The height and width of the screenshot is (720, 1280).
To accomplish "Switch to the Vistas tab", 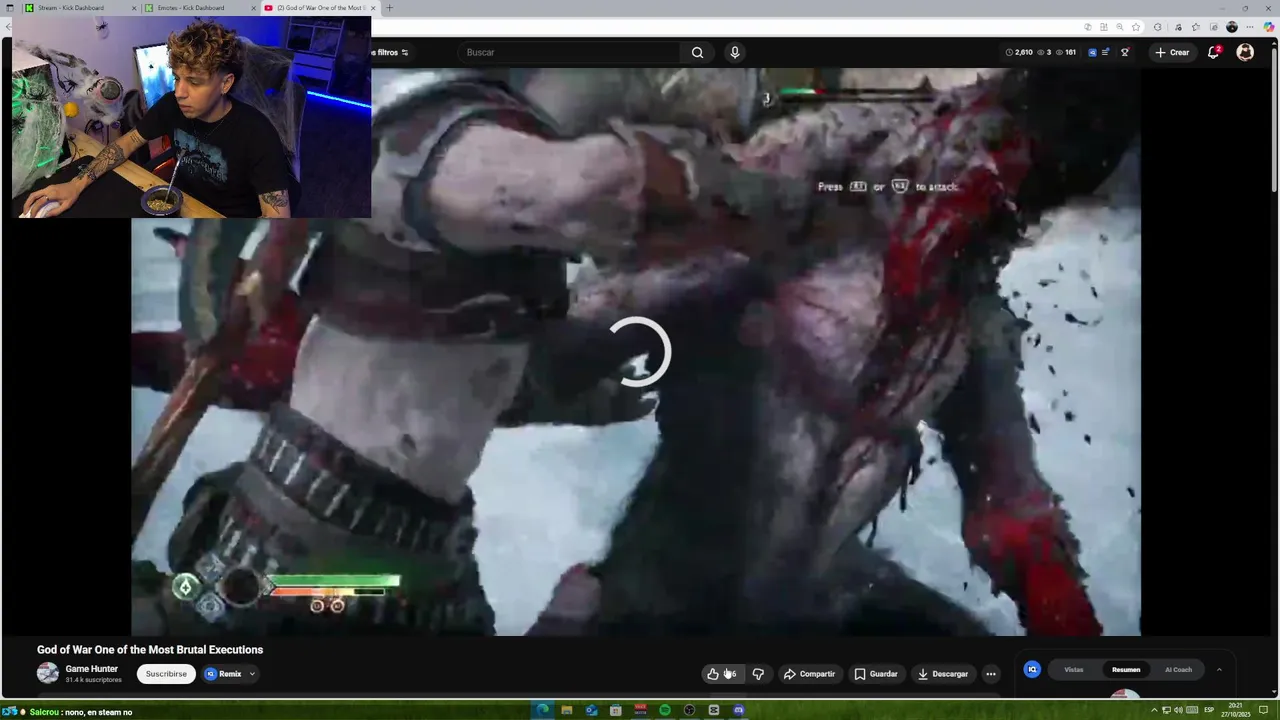I will [x=1073, y=670].
